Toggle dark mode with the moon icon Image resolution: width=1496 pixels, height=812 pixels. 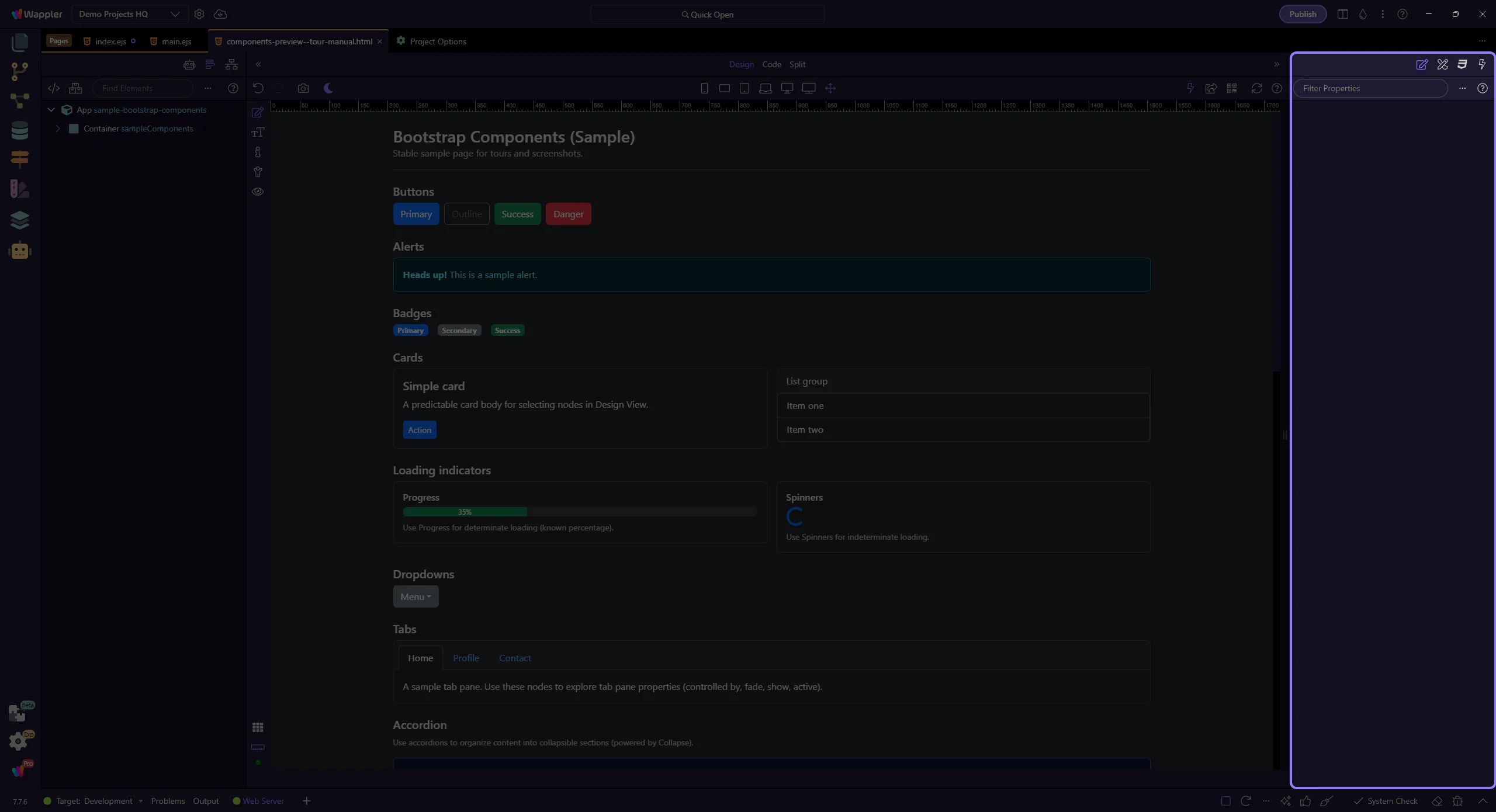point(328,88)
